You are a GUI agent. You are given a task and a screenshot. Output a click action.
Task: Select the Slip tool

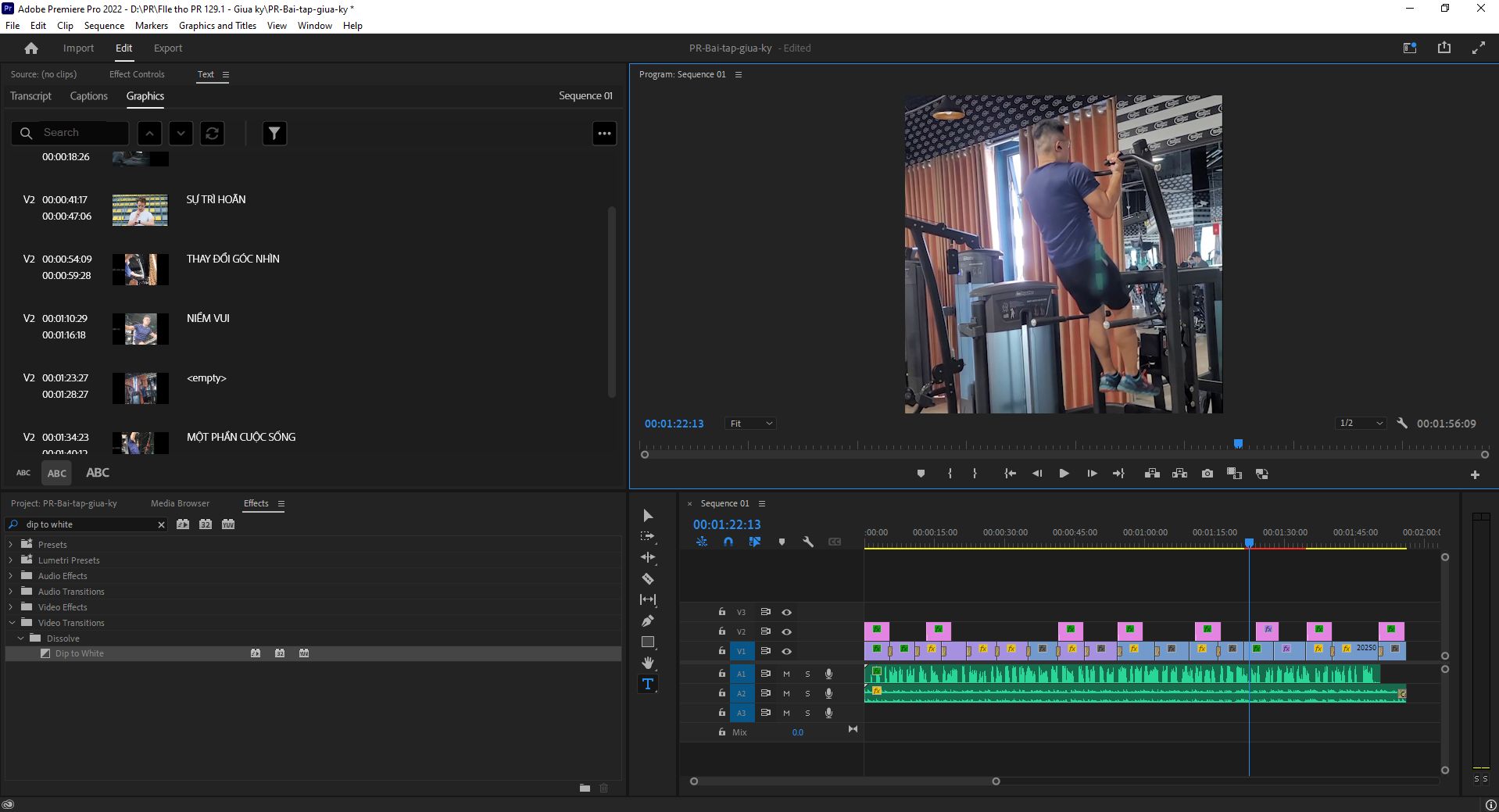(648, 599)
